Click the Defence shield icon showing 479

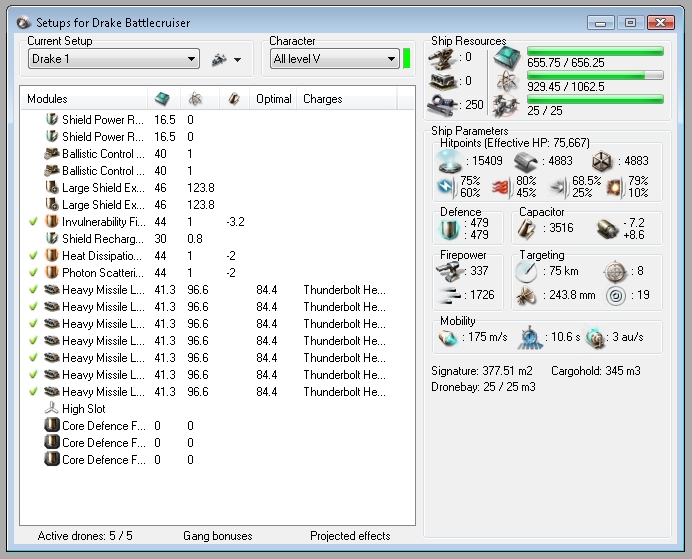[449, 229]
